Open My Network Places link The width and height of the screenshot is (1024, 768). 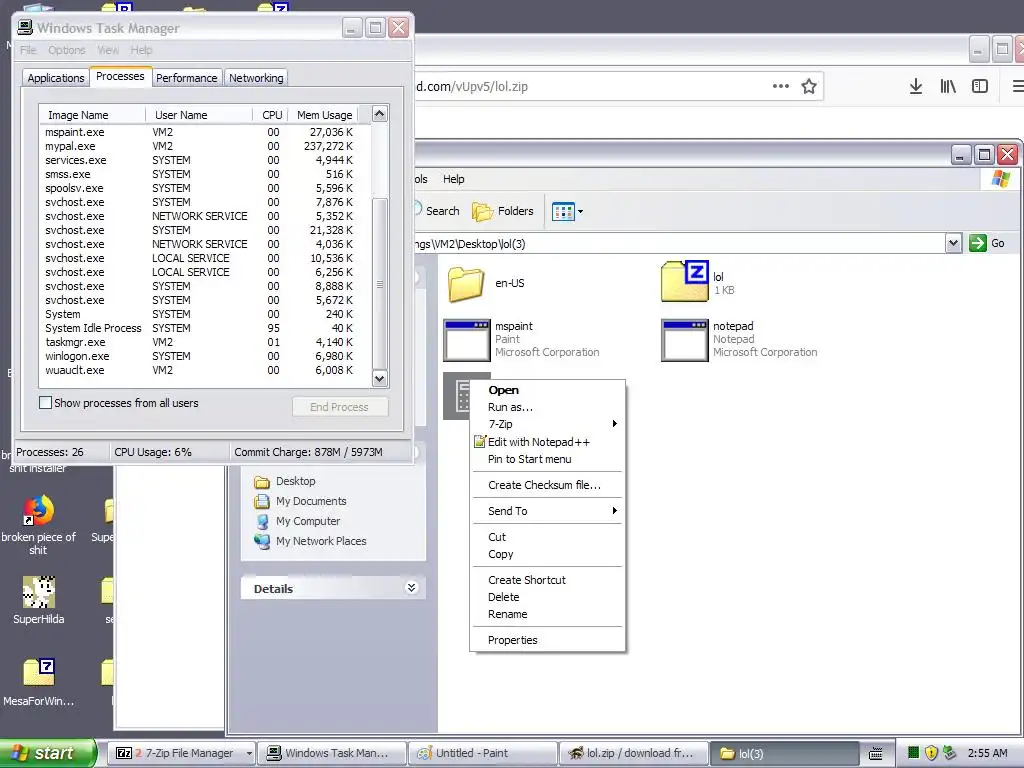coord(321,541)
